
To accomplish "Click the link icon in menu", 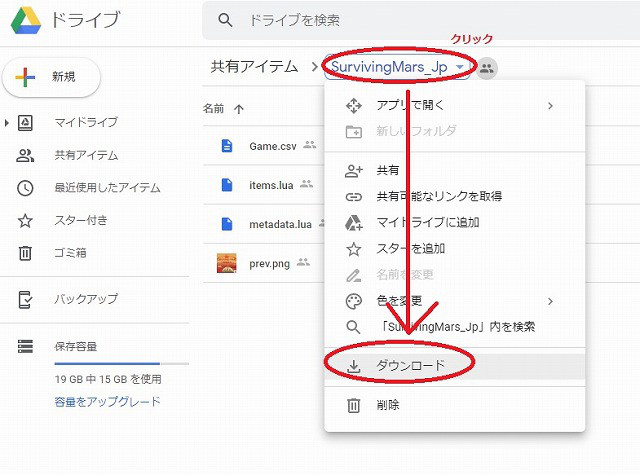I will [x=353, y=197].
